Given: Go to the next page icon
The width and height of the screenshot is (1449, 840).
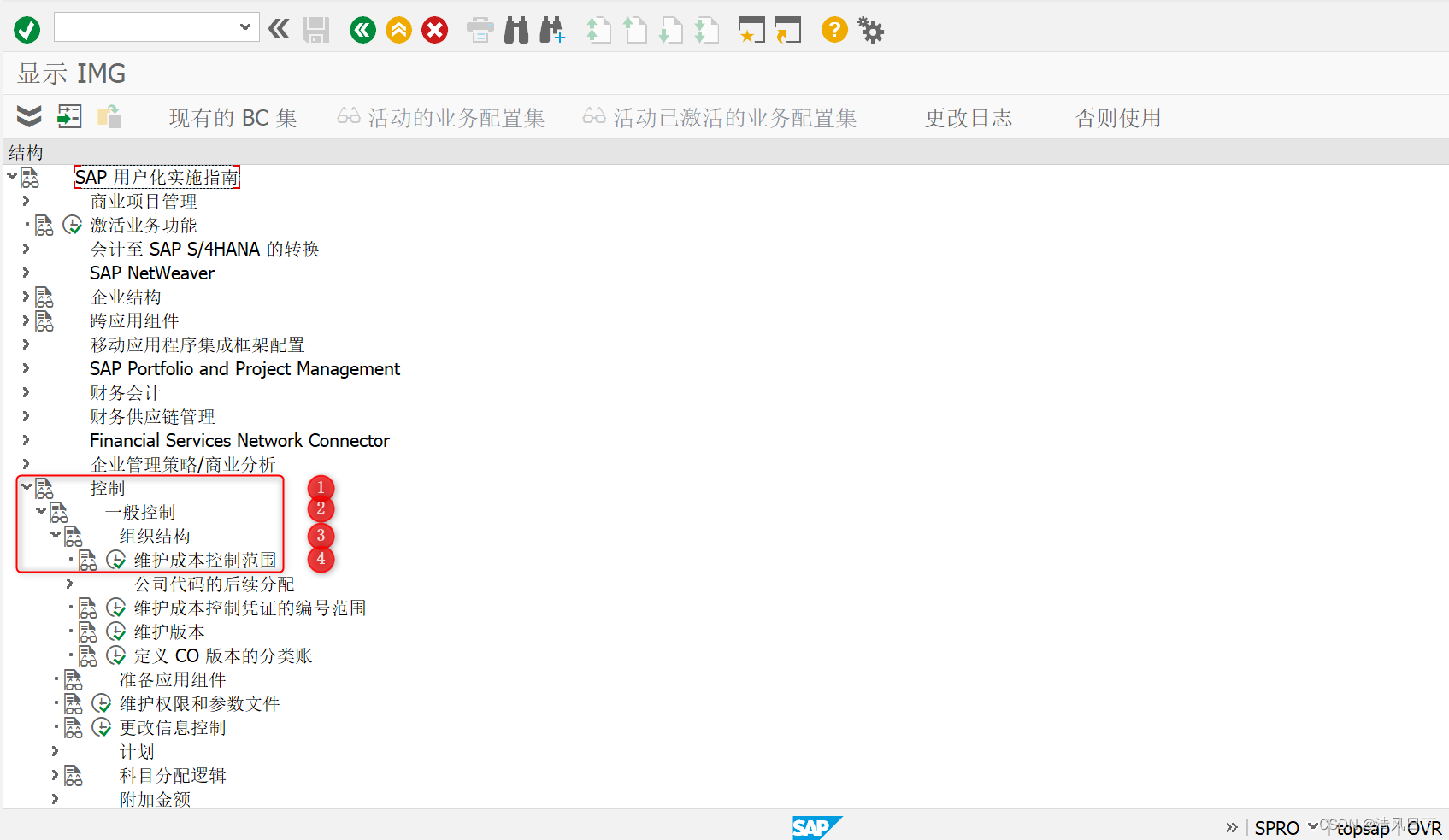Looking at the screenshot, I should click(671, 31).
